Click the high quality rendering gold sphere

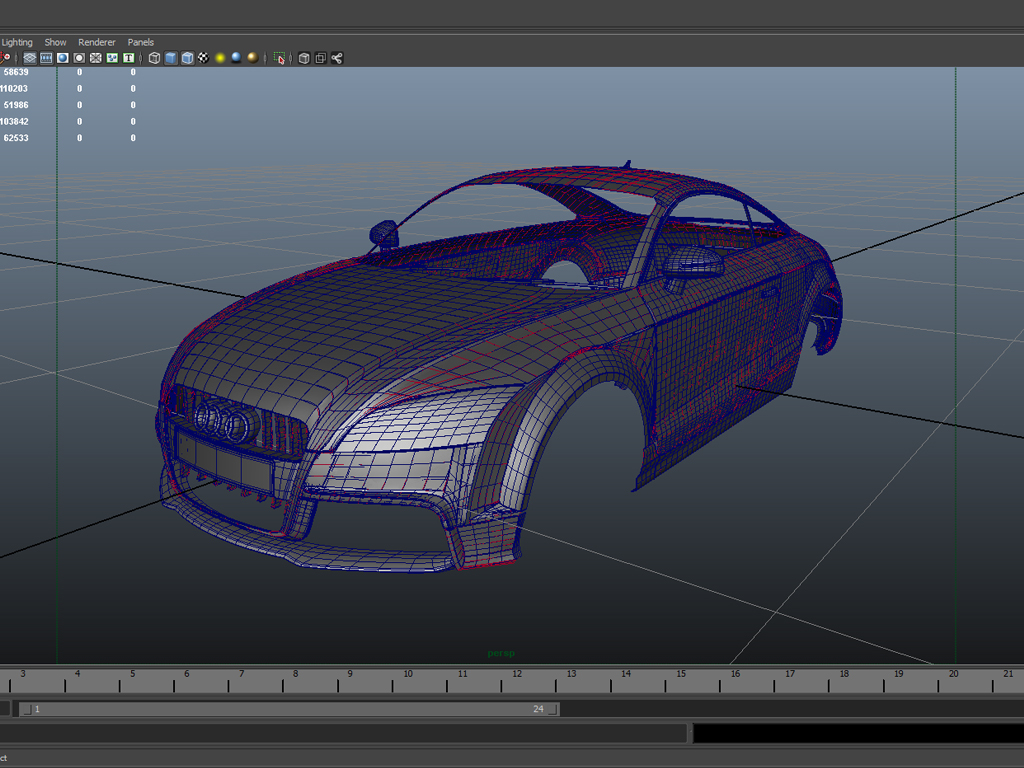click(x=252, y=58)
